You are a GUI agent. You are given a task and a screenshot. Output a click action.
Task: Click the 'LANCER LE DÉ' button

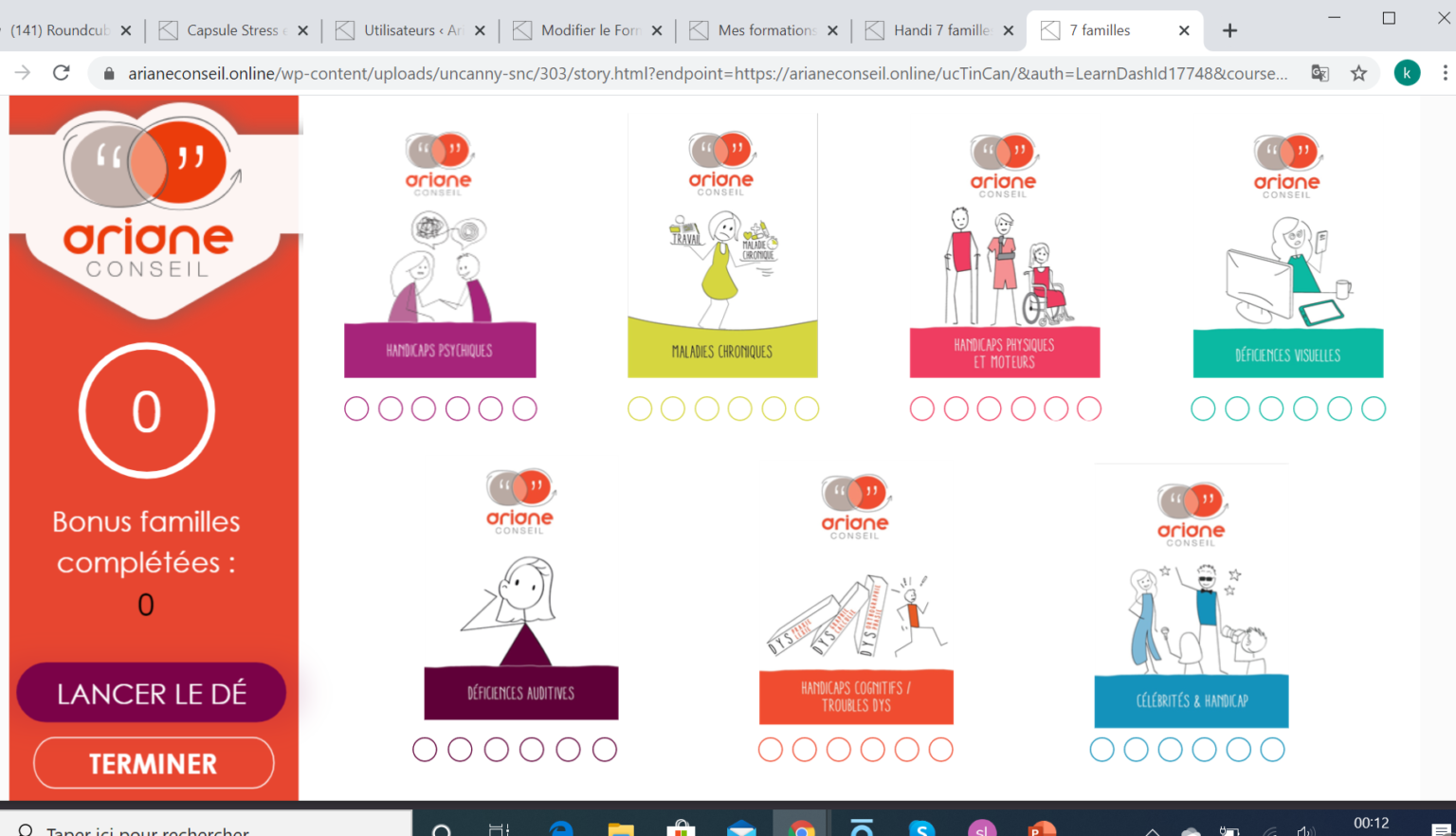click(x=152, y=693)
